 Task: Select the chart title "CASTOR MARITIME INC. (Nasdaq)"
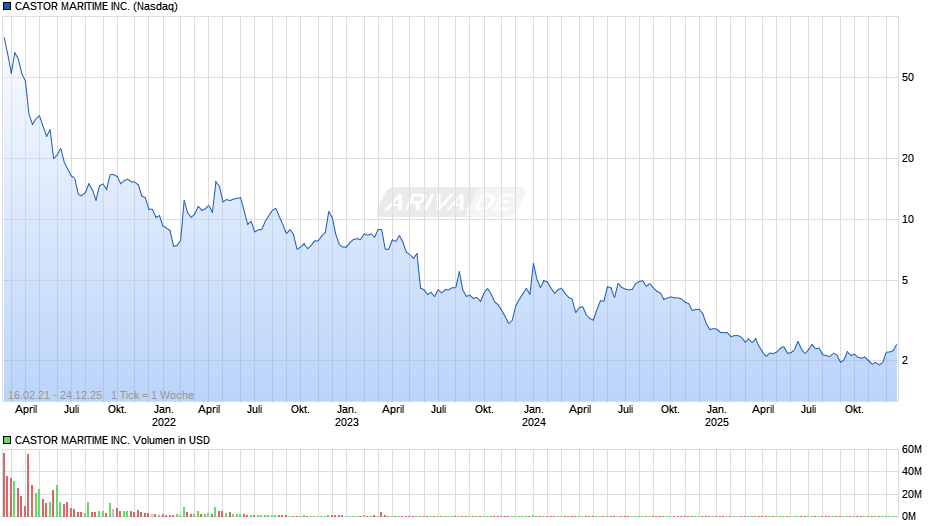(x=96, y=7)
